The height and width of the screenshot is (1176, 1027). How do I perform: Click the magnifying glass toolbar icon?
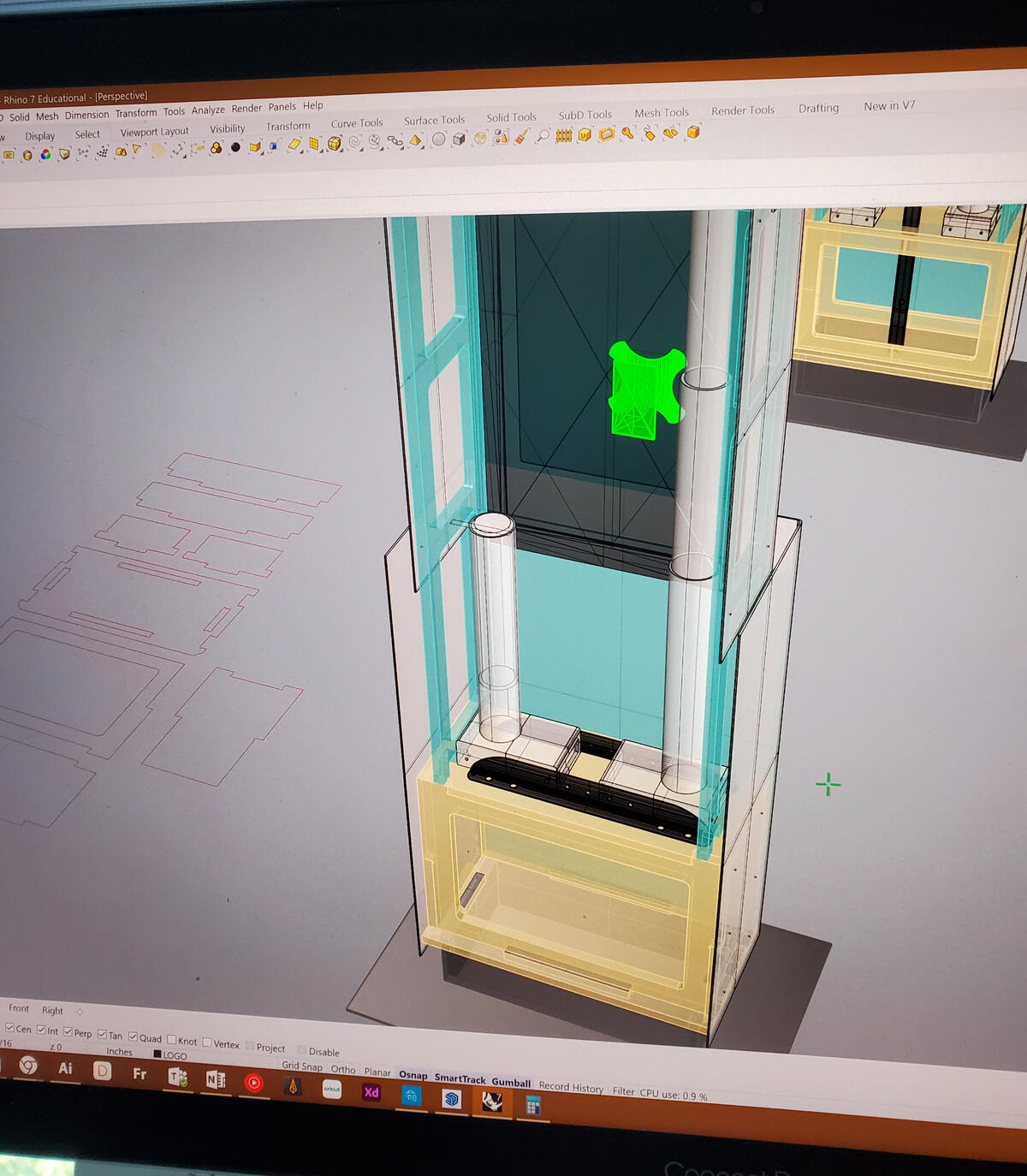point(543,136)
